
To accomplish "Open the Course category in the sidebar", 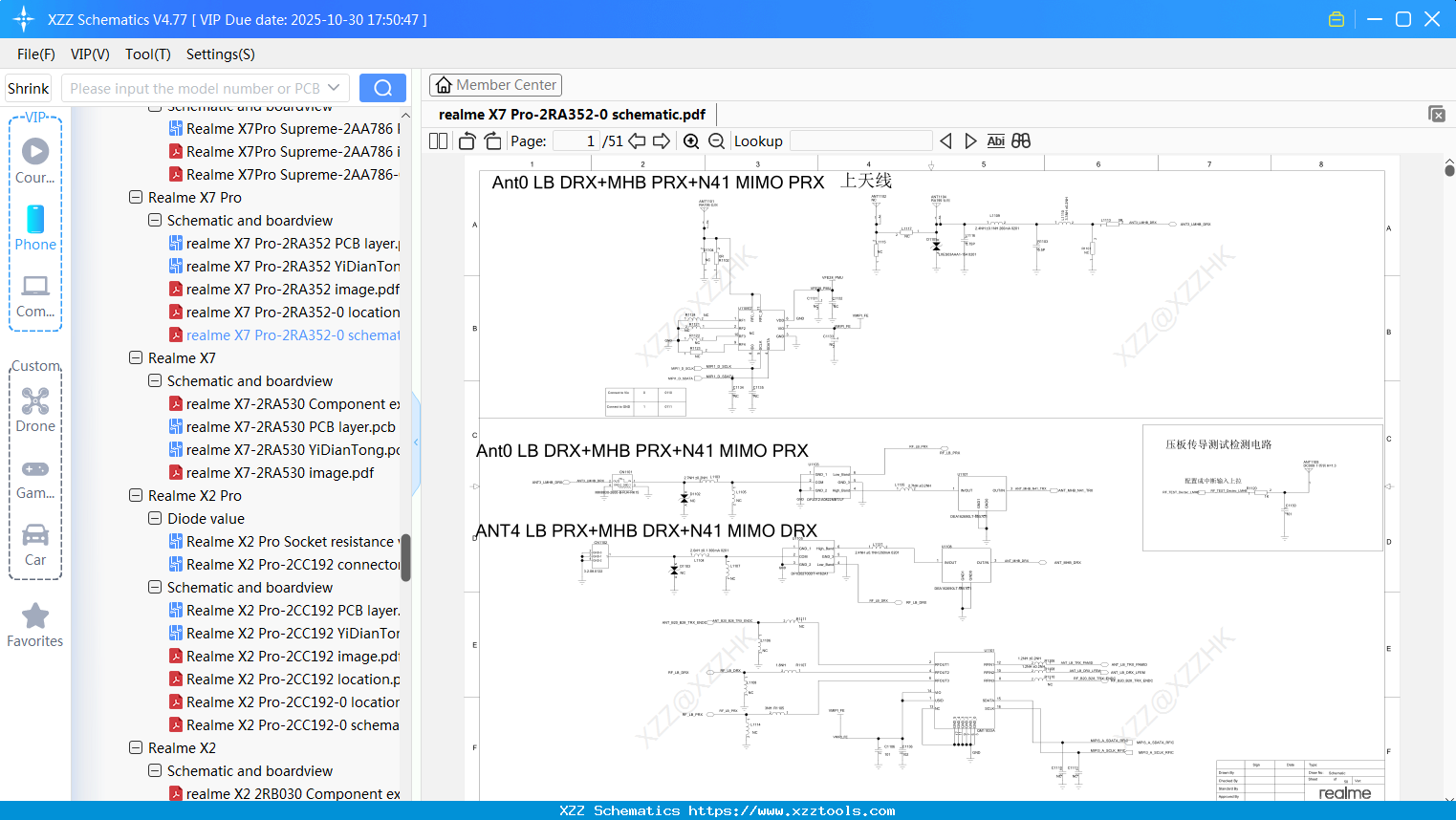I will tap(35, 161).
